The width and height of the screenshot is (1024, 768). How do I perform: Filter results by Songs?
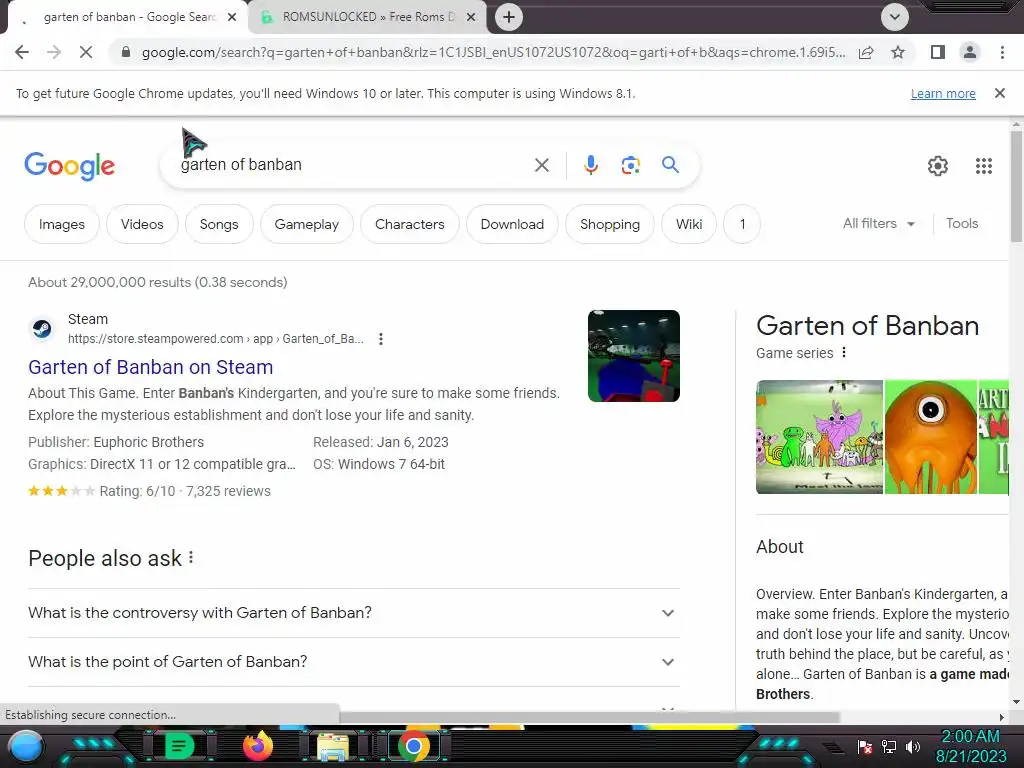(x=219, y=224)
